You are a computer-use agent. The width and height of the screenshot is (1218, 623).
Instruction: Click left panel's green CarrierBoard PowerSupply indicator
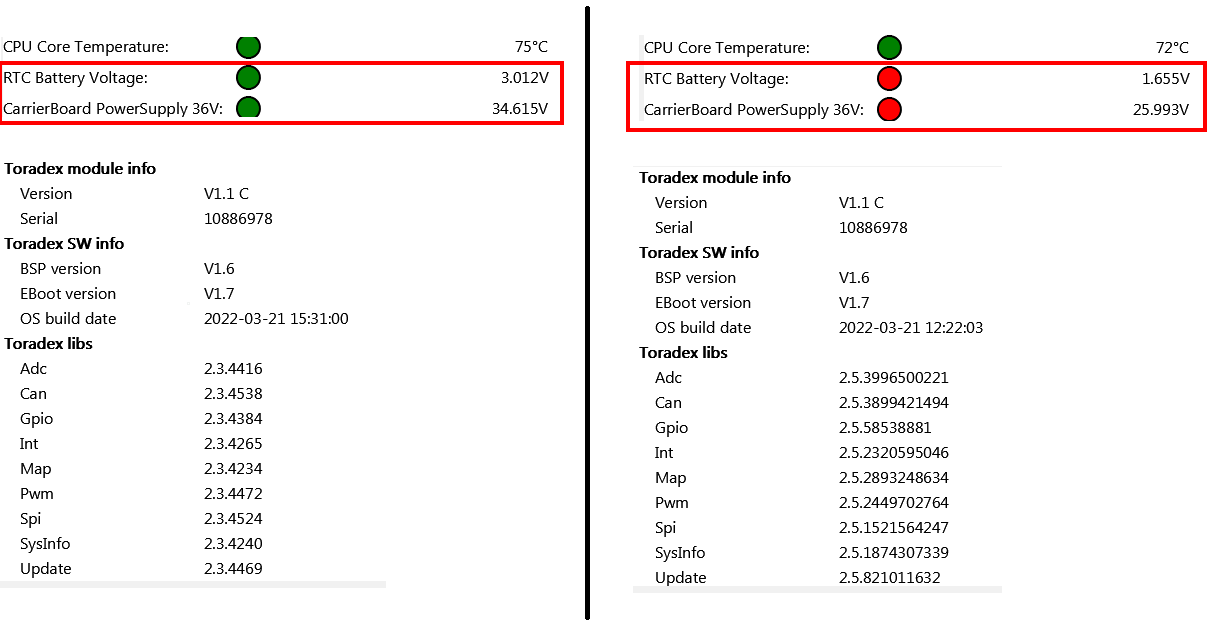coord(248,108)
